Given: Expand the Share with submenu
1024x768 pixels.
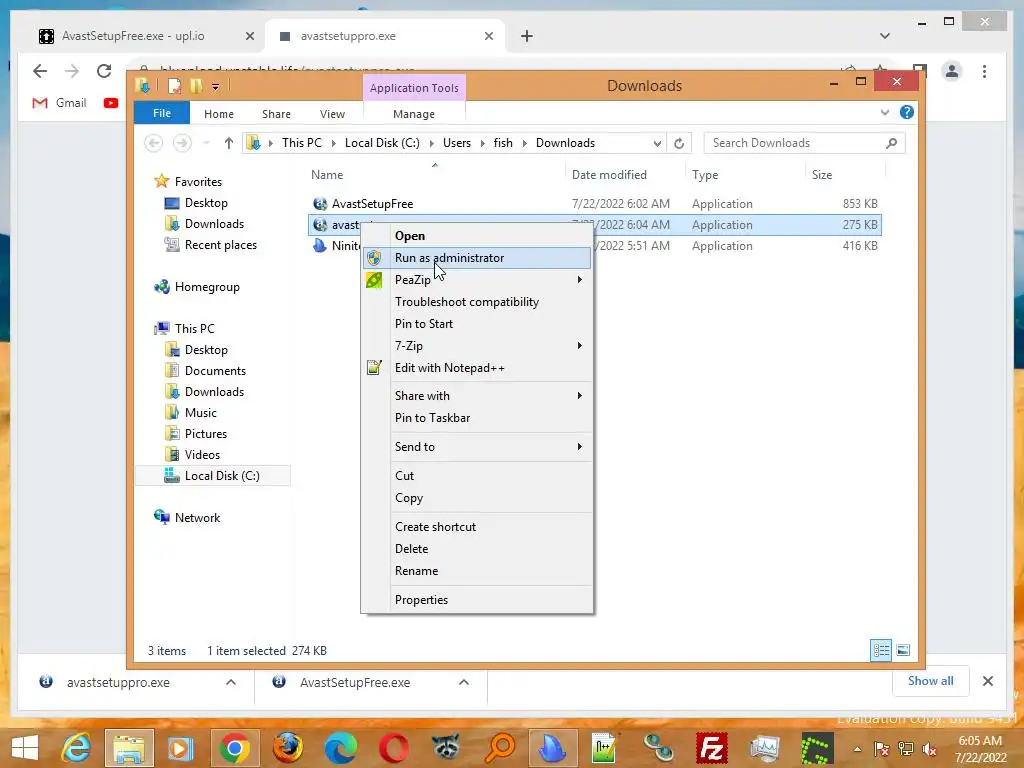Looking at the screenshot, I should 477,396.
